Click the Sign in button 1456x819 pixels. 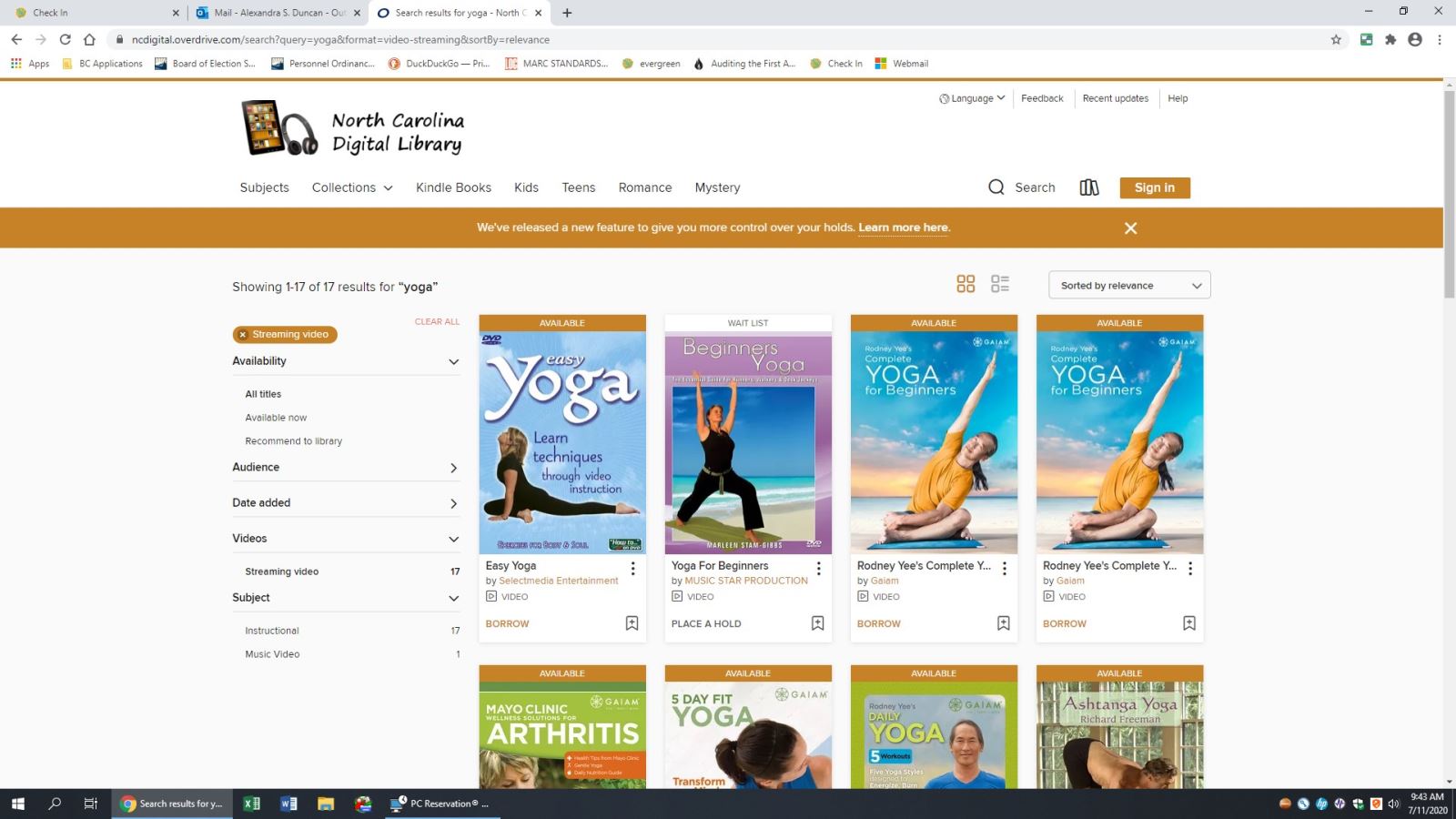tap(1155, 187)
